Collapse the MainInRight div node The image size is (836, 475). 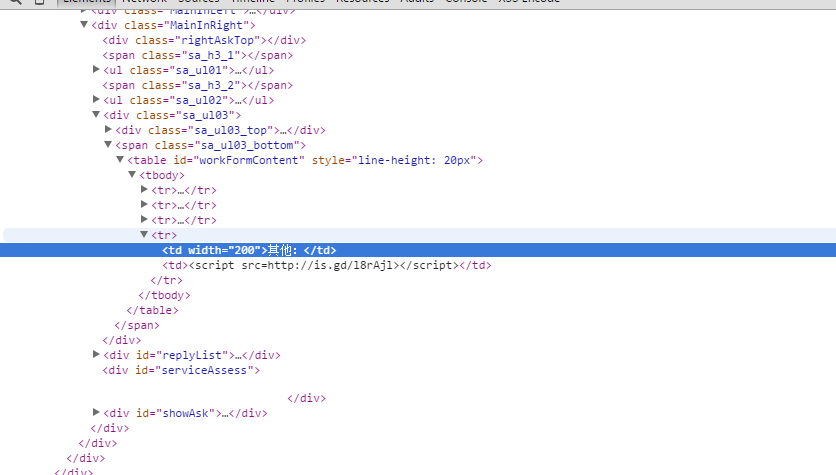coord(84,25)
